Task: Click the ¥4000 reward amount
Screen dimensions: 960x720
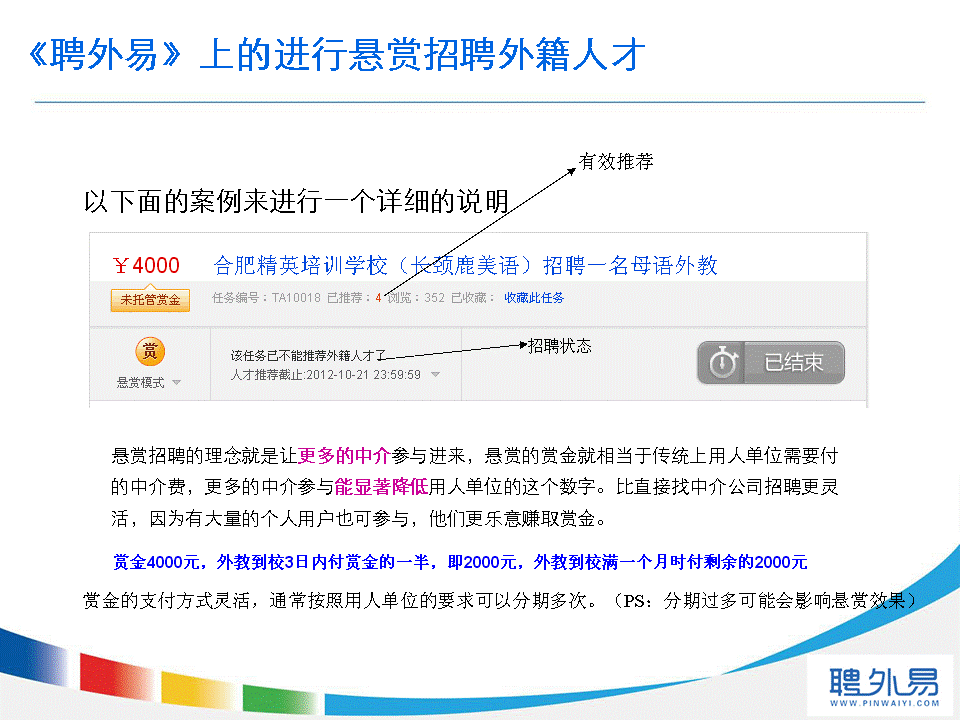Action: point(146,266)
